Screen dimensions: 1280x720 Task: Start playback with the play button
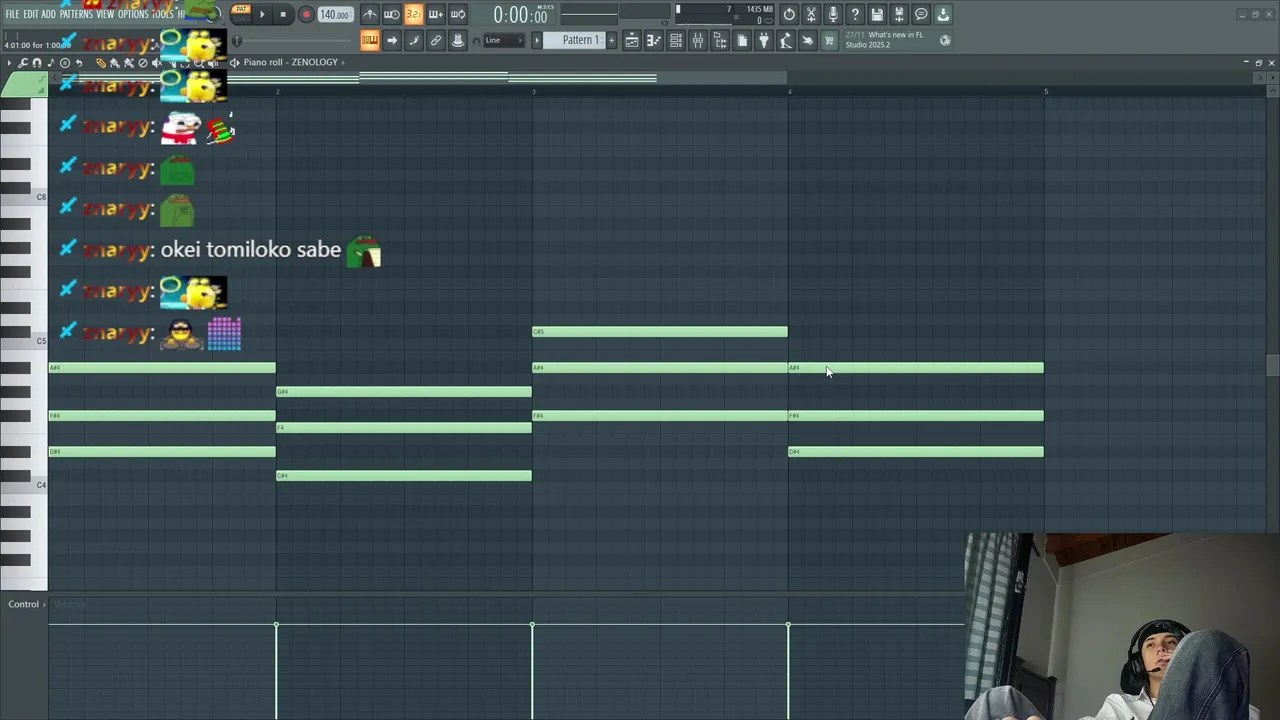click(x=262, y=14)
